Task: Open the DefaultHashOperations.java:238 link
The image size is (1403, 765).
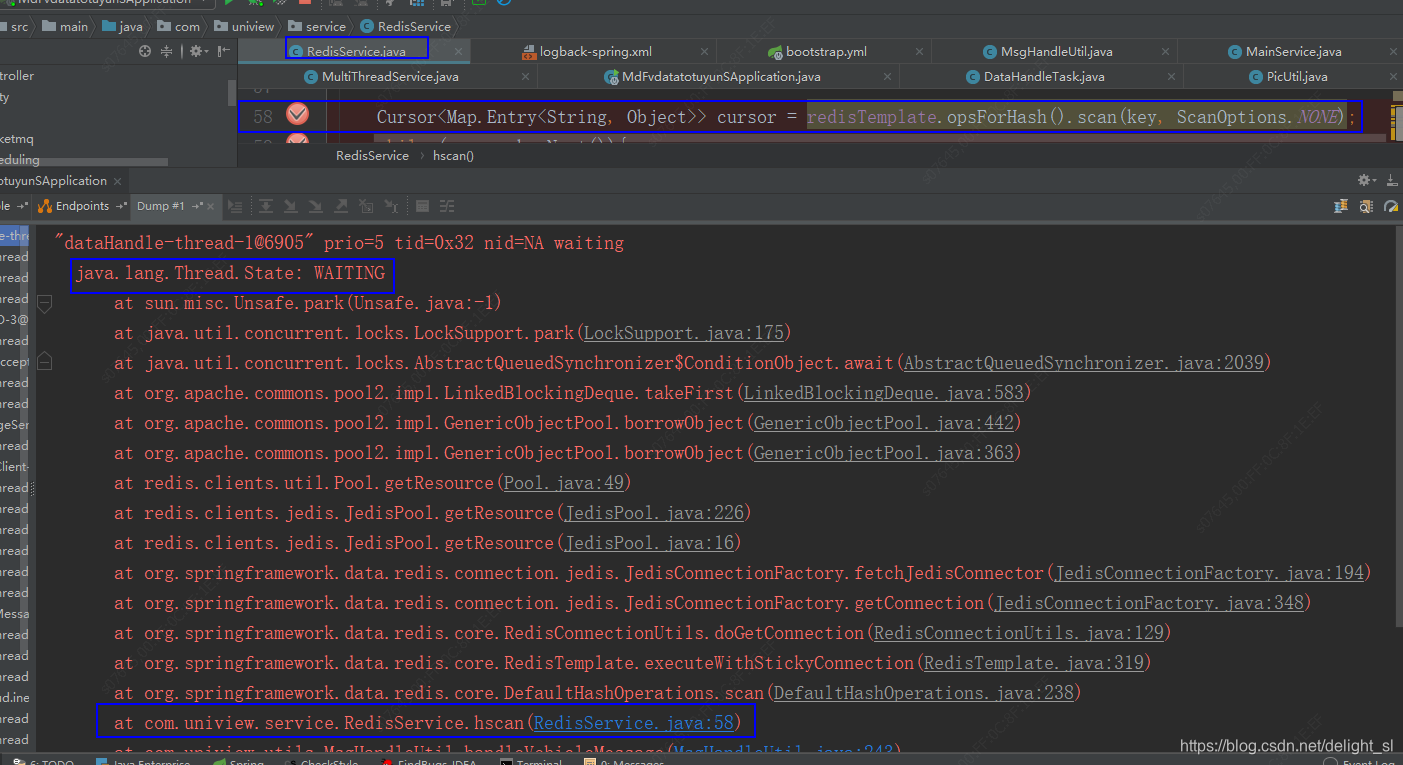Action: click(923, 693)
